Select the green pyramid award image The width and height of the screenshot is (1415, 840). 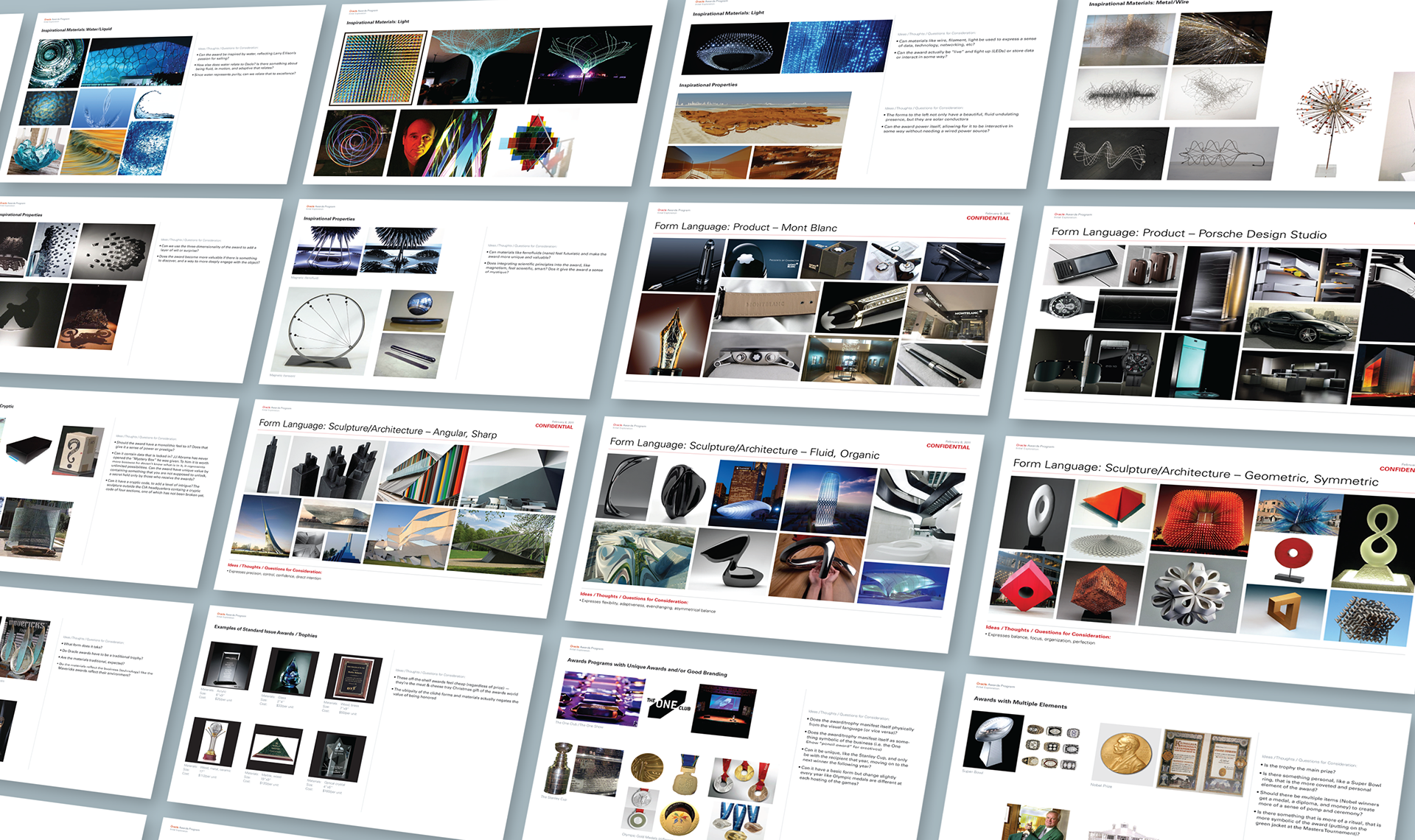(x=275, y=750)
